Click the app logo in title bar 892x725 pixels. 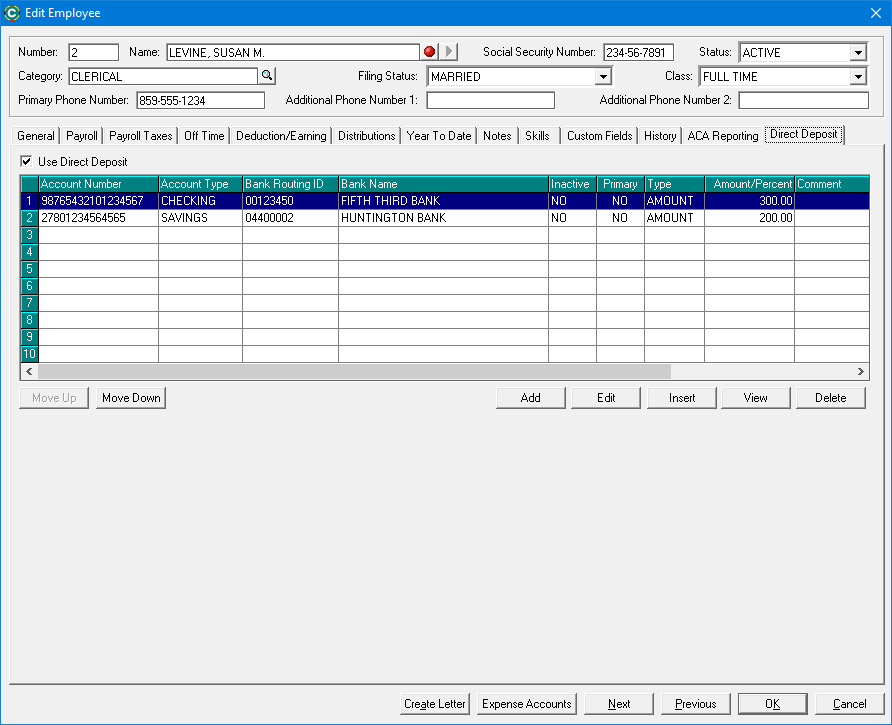11,13
